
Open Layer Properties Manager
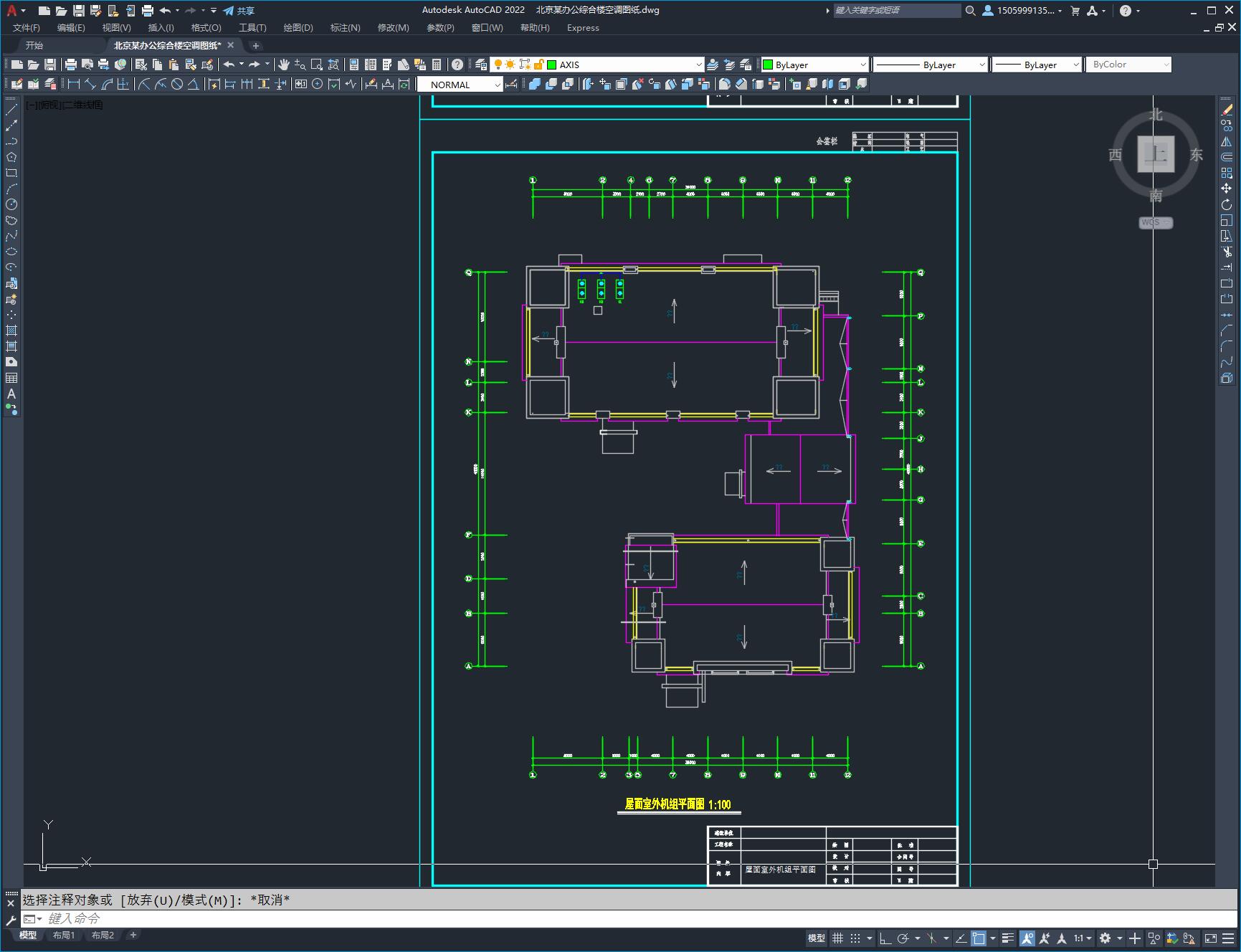[x=480, y=65]
